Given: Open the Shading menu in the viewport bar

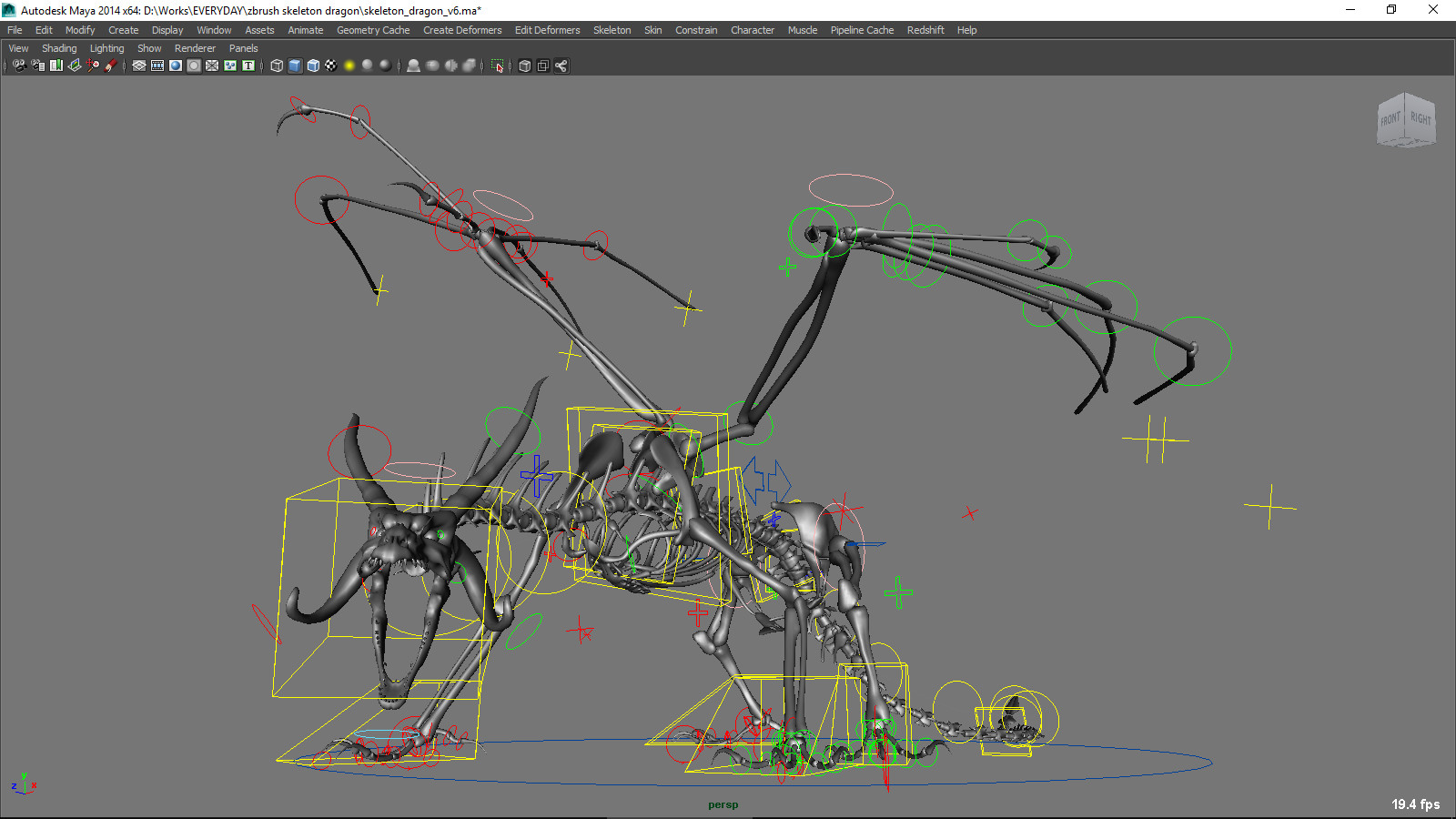Looking at the screenshot, I should point(59,47).
